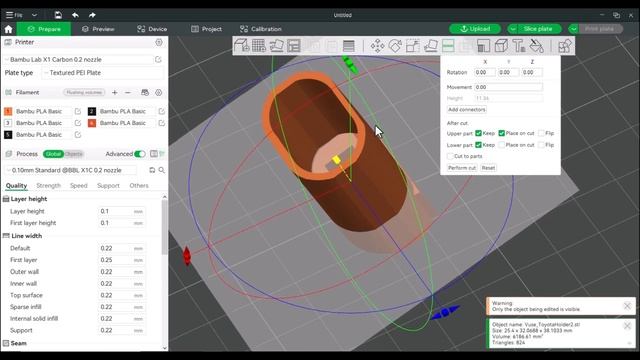640x360 pixels.
Task: Select the Seam painting cube icon
Action: [x=501, y=46]
